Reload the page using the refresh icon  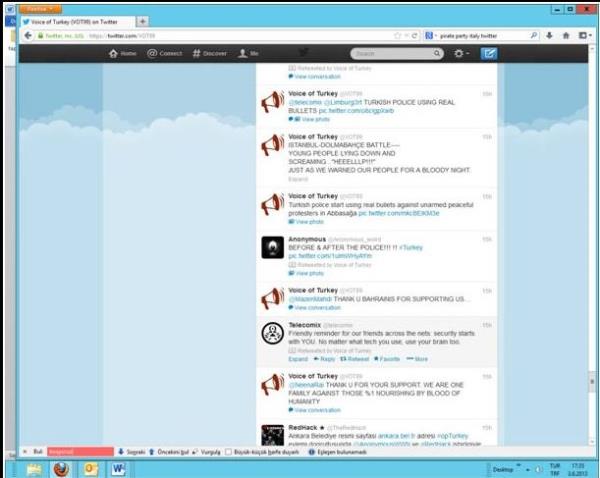coord(414,36)
